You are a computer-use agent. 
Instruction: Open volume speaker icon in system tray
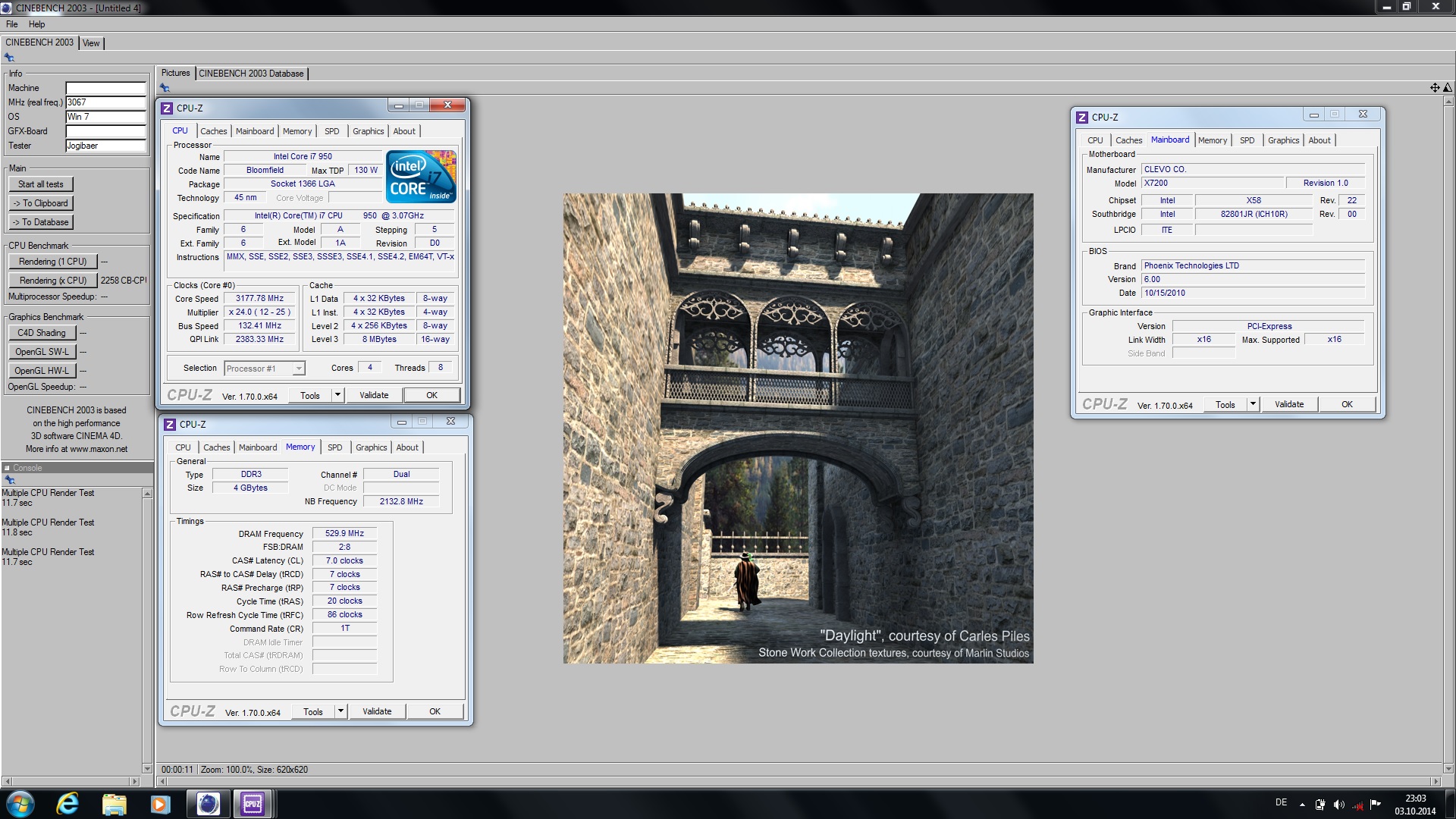(1338, 805)
